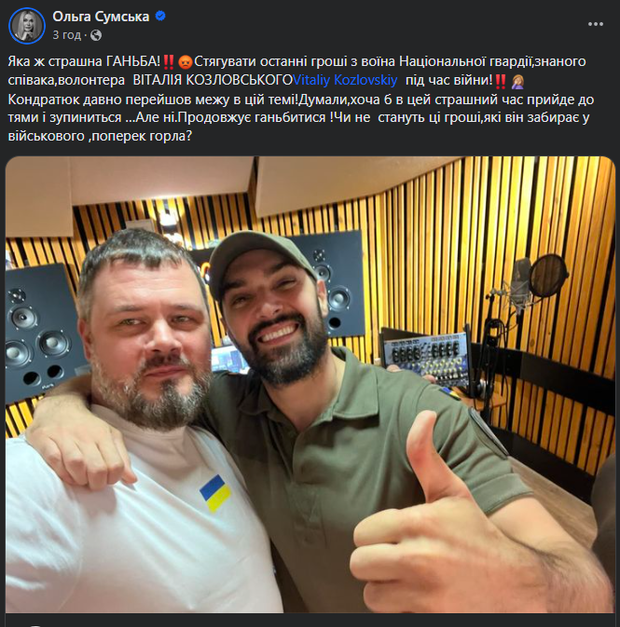Click the studio monitor speaker on left

40,332
